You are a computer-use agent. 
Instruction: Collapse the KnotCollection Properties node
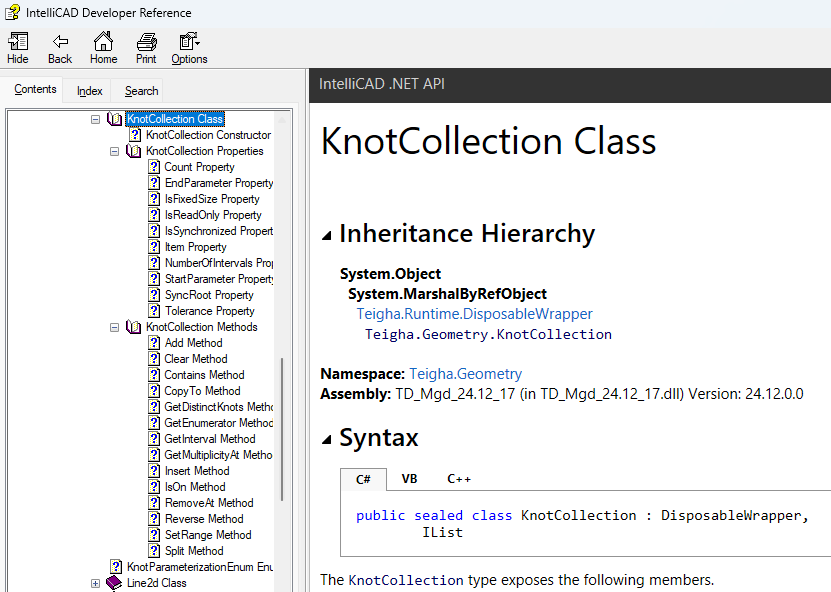pos(114,152)
